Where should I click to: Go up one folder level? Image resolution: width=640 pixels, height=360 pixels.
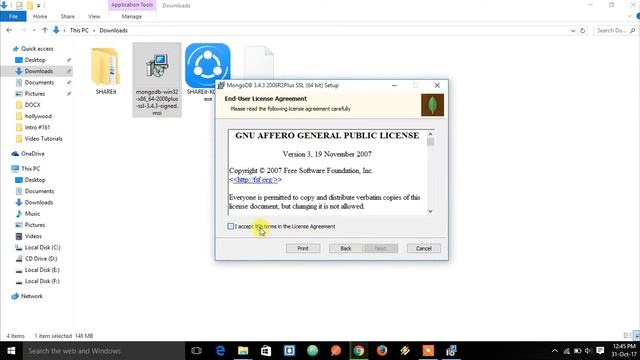[x=44, y=30]
